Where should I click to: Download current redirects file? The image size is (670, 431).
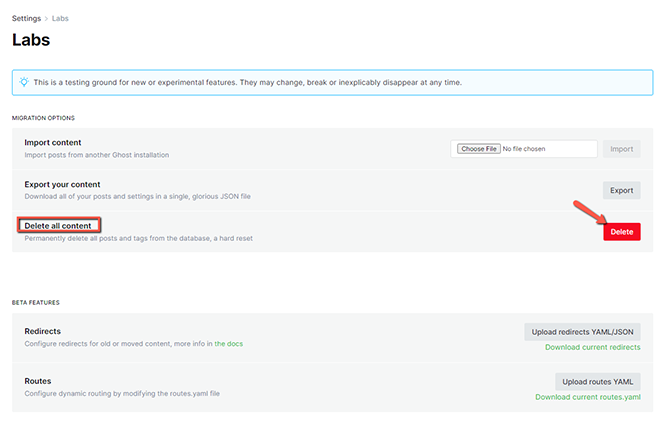click(592, 347)
